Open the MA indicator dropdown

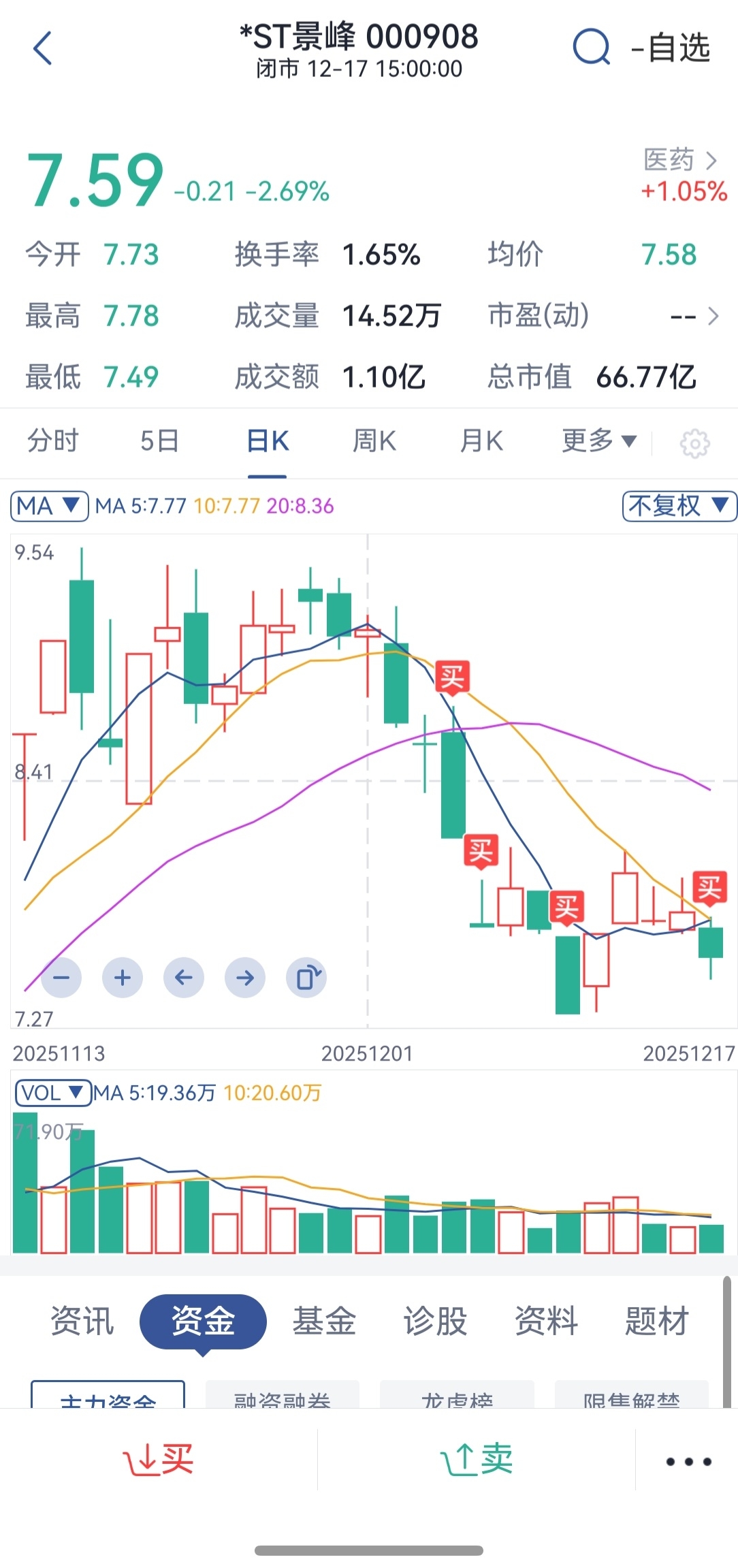point(49,506)
